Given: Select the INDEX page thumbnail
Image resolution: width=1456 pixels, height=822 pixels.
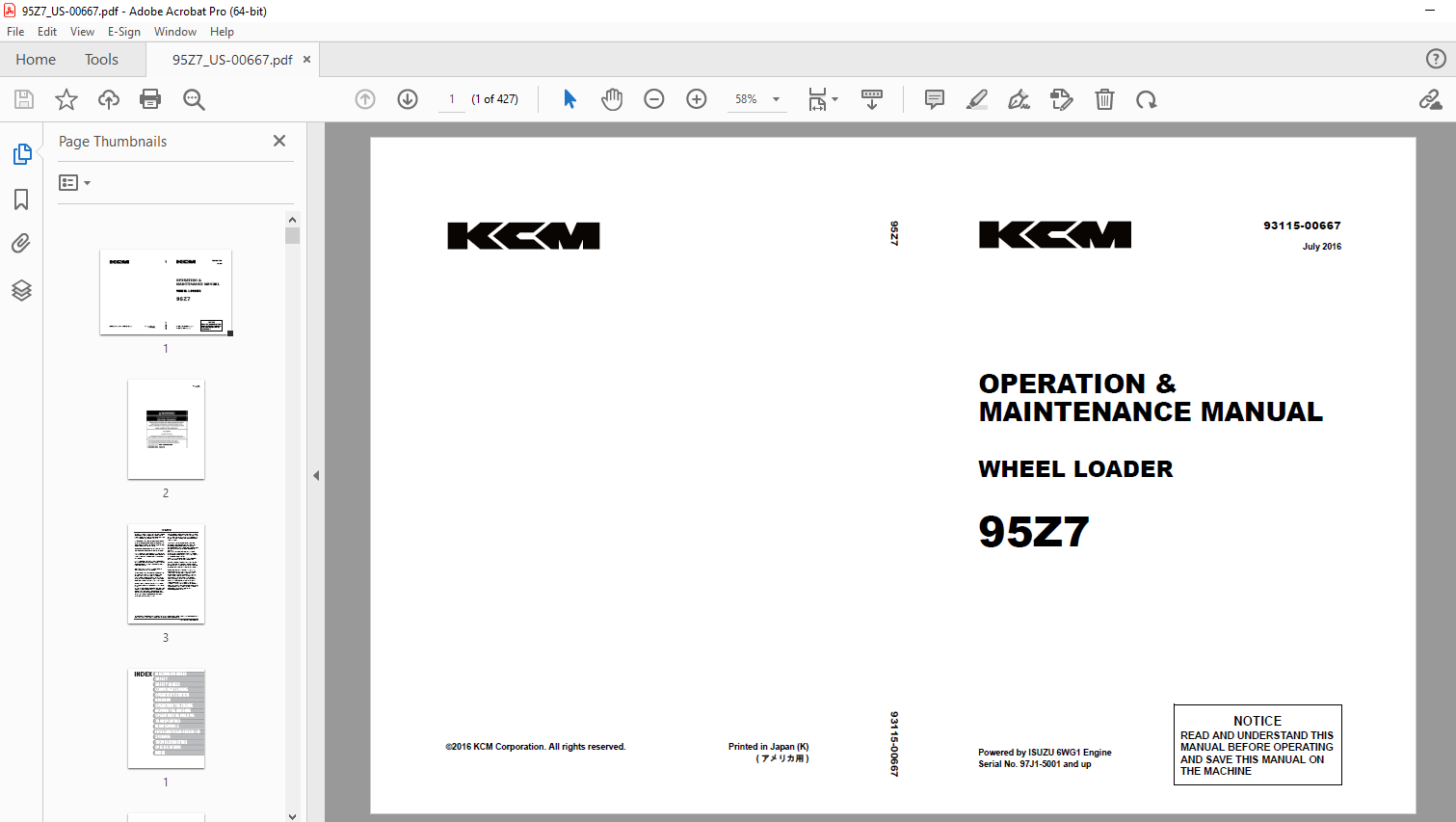Looking at the screenshot, I should 166,718.
